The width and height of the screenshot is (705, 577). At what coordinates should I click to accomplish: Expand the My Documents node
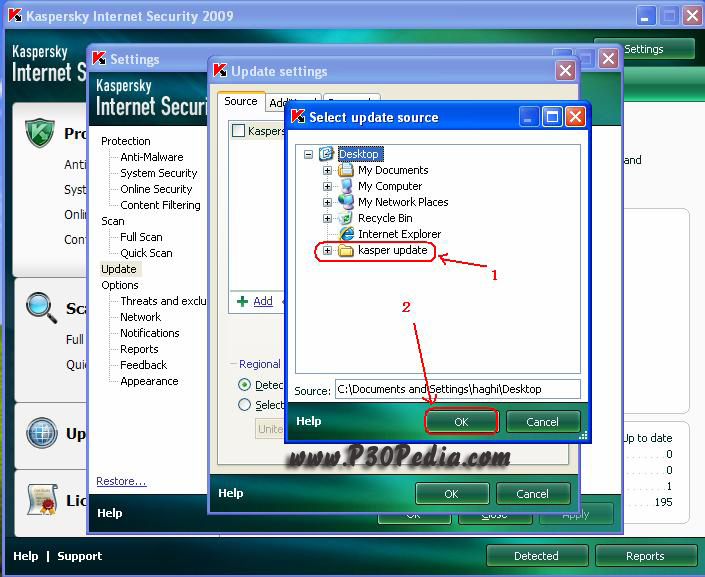coord(327,170)
